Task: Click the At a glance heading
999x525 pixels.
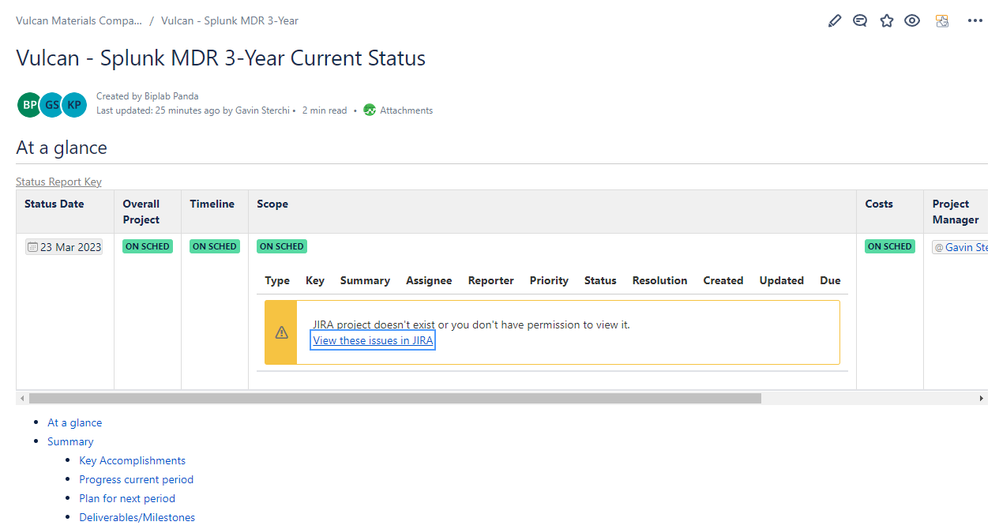Action: 61,148
